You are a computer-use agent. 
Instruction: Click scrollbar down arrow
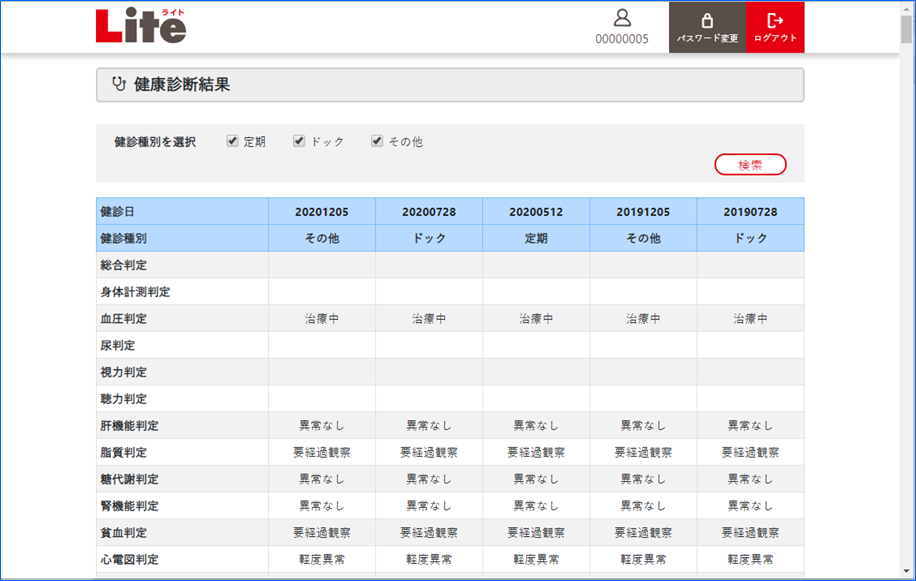tap(906, 572)
